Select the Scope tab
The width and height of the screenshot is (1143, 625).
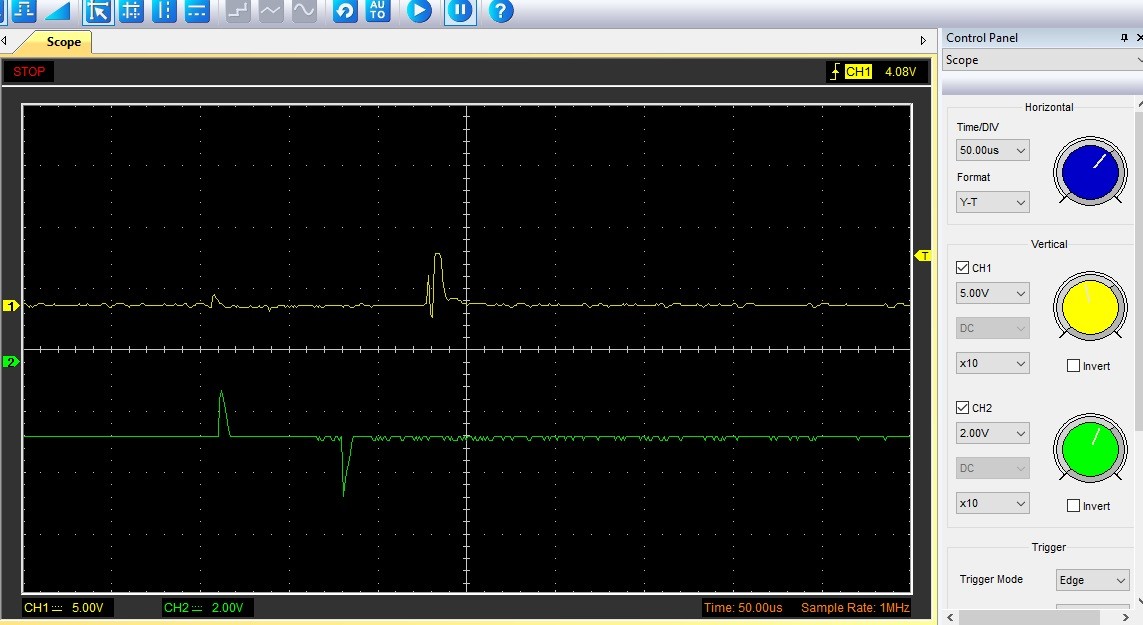pyautogui.click(x=63, y=42)
